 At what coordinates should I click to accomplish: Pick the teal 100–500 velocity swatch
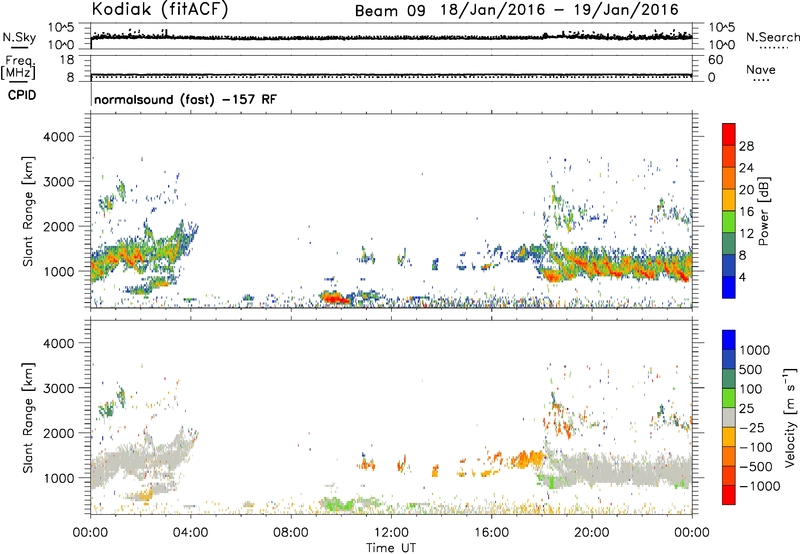coord(729,379)
